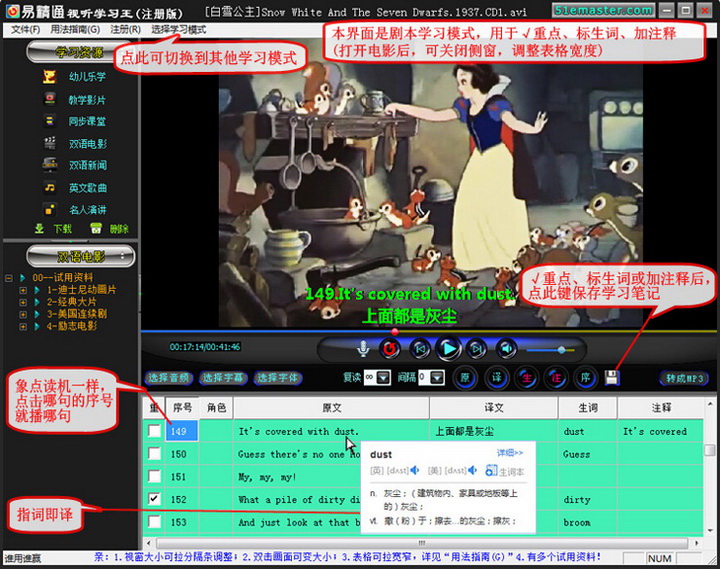Toggle the red 生 new-words button
This screenshot has height=569, width=720.
pos(526,377)
